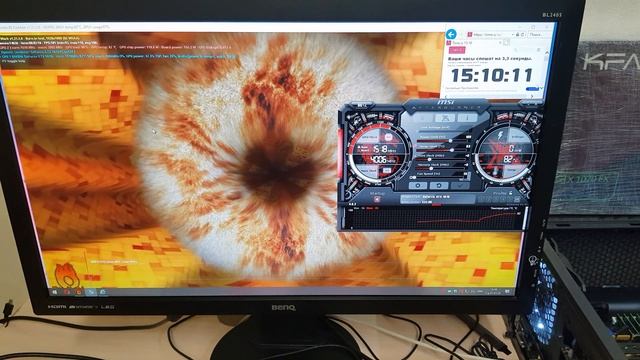
Task: Click the Afterburner monitoring temperature graph
Action: [x=434, y=219]
